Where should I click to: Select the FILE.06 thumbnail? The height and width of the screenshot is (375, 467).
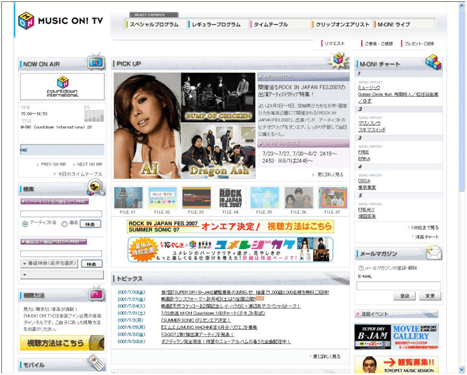(299, 198)
